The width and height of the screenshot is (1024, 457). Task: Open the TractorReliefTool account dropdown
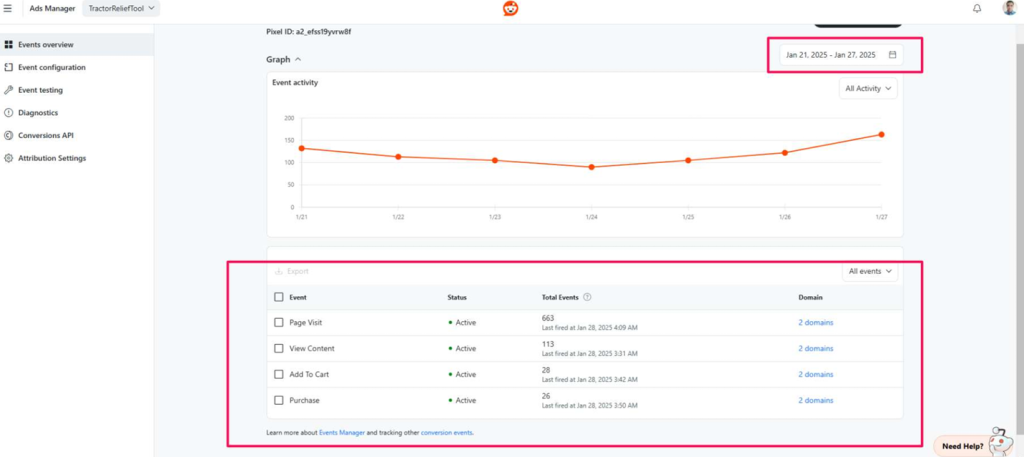click(x=121, y=8)
